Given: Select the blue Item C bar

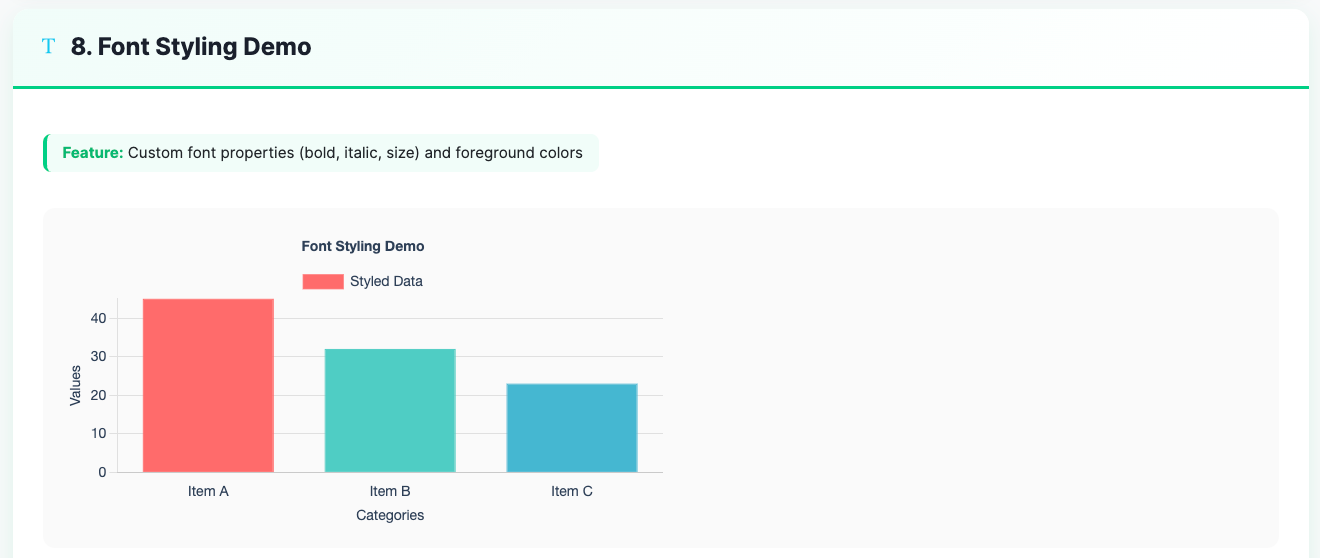Looking at the screenshot, I should (572, 427).
